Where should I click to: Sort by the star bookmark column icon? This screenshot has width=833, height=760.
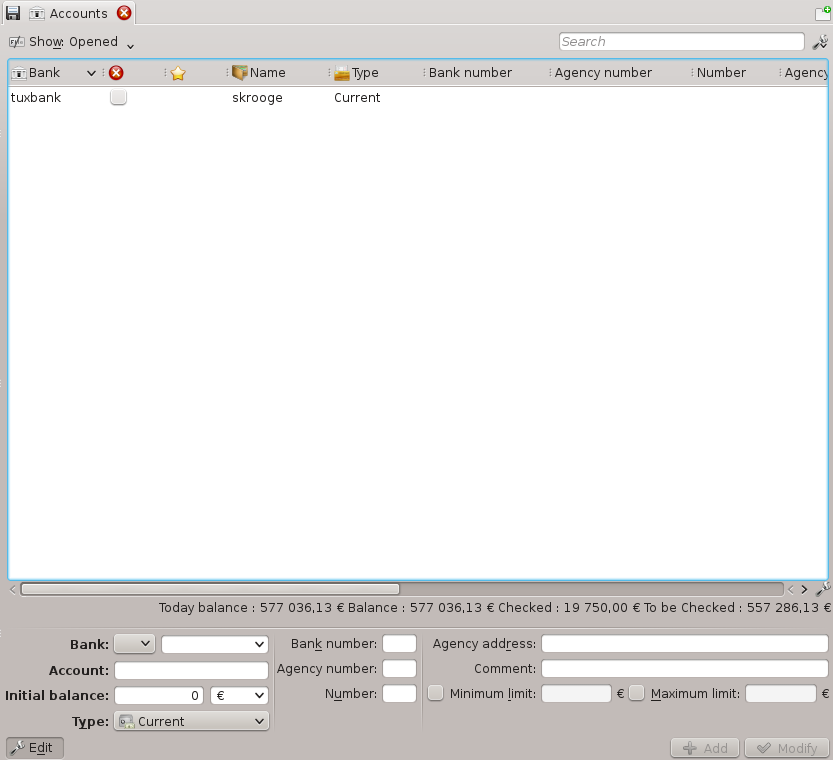point(178,73)
